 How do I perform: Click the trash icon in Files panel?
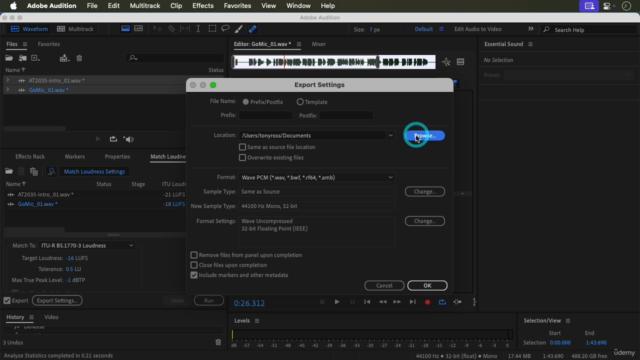click(79, 58)
